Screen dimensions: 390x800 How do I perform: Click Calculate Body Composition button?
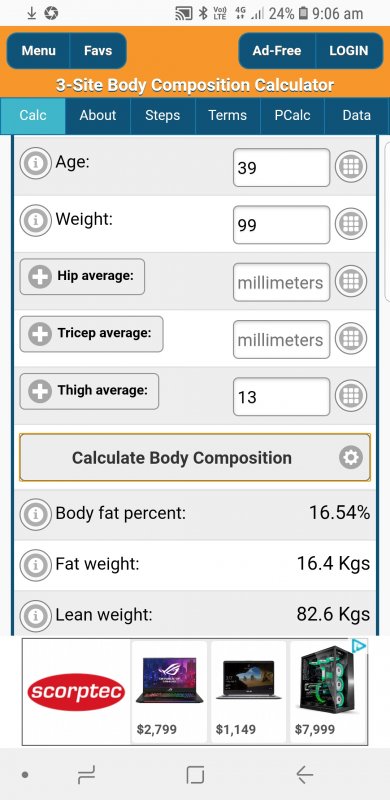195,458
